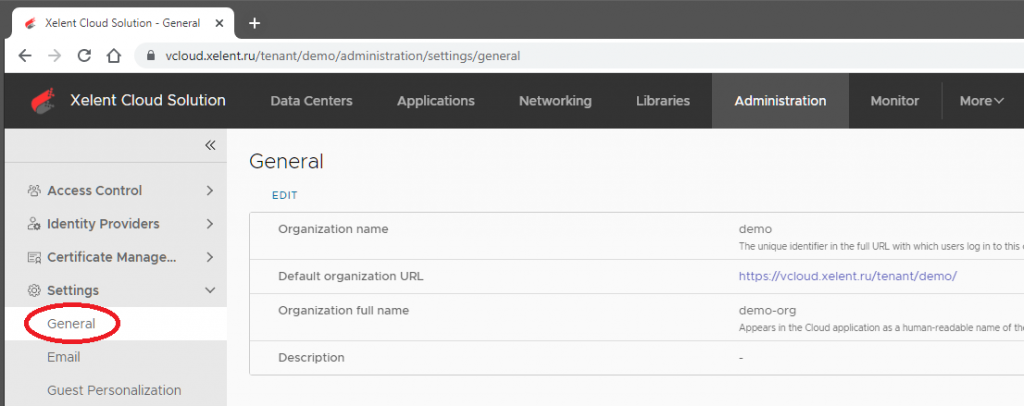The image size is (1024, 406).
Task: Click the Description row label
Action: [x=311, y=358]
